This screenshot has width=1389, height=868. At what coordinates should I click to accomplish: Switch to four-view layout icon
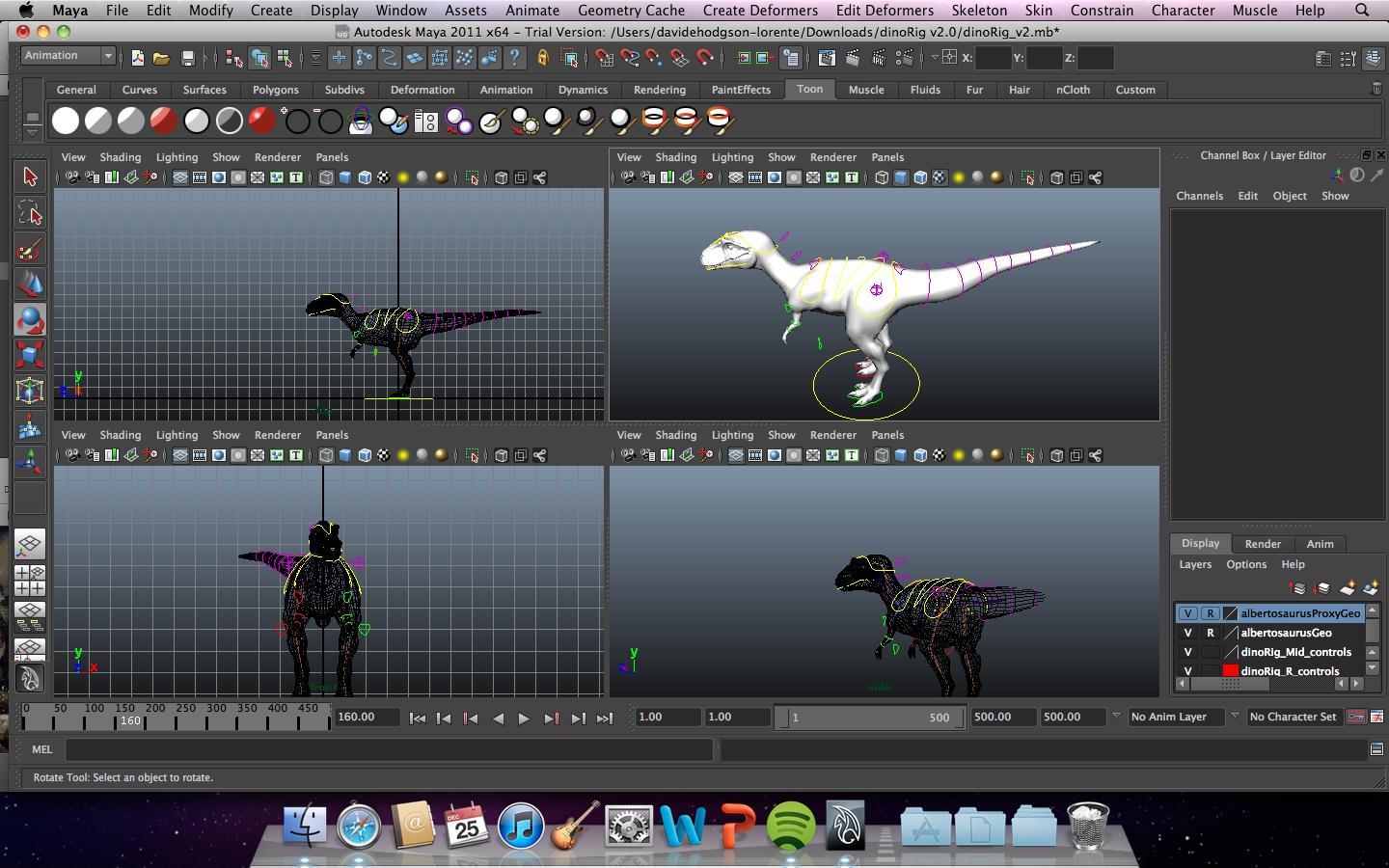point(30,581)
